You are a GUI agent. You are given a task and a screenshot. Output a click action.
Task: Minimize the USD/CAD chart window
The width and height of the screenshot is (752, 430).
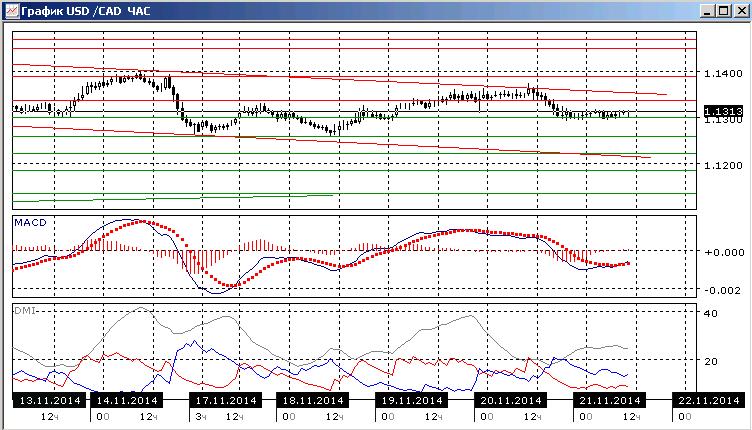pos(707,11)
